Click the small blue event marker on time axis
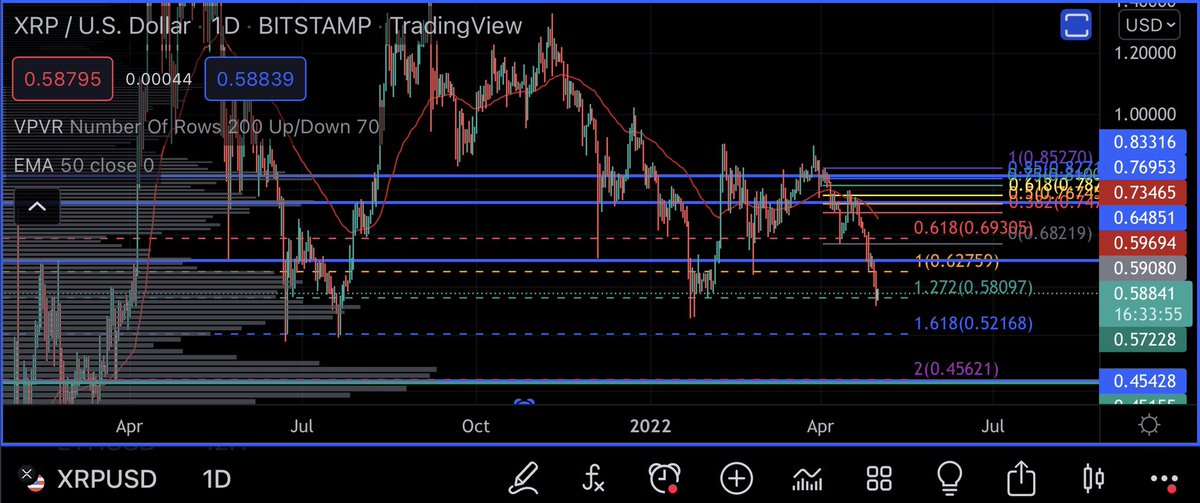The image size is (1200, 503). point(524,401)
